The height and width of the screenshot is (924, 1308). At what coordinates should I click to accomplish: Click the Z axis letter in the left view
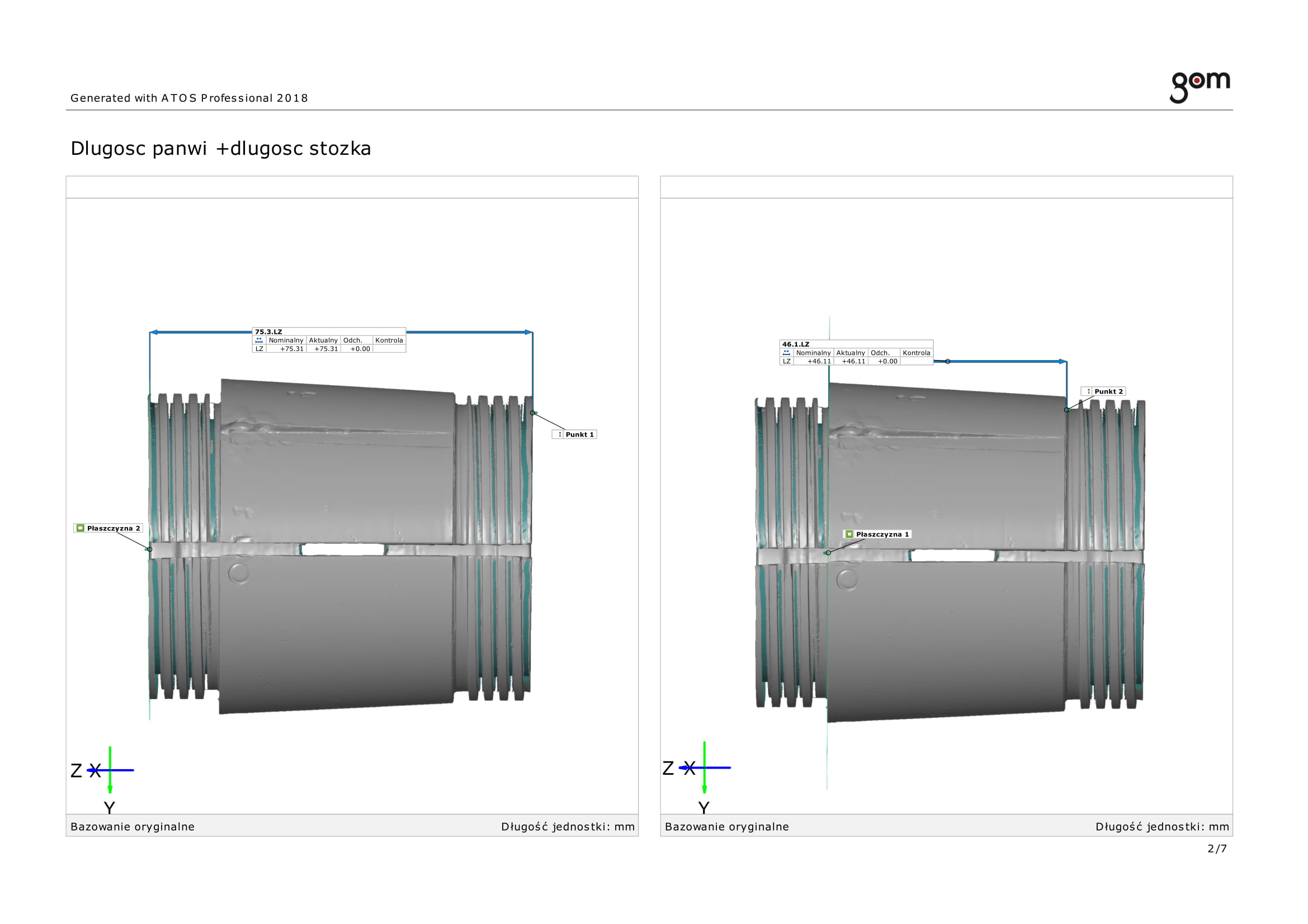[77, 771]
